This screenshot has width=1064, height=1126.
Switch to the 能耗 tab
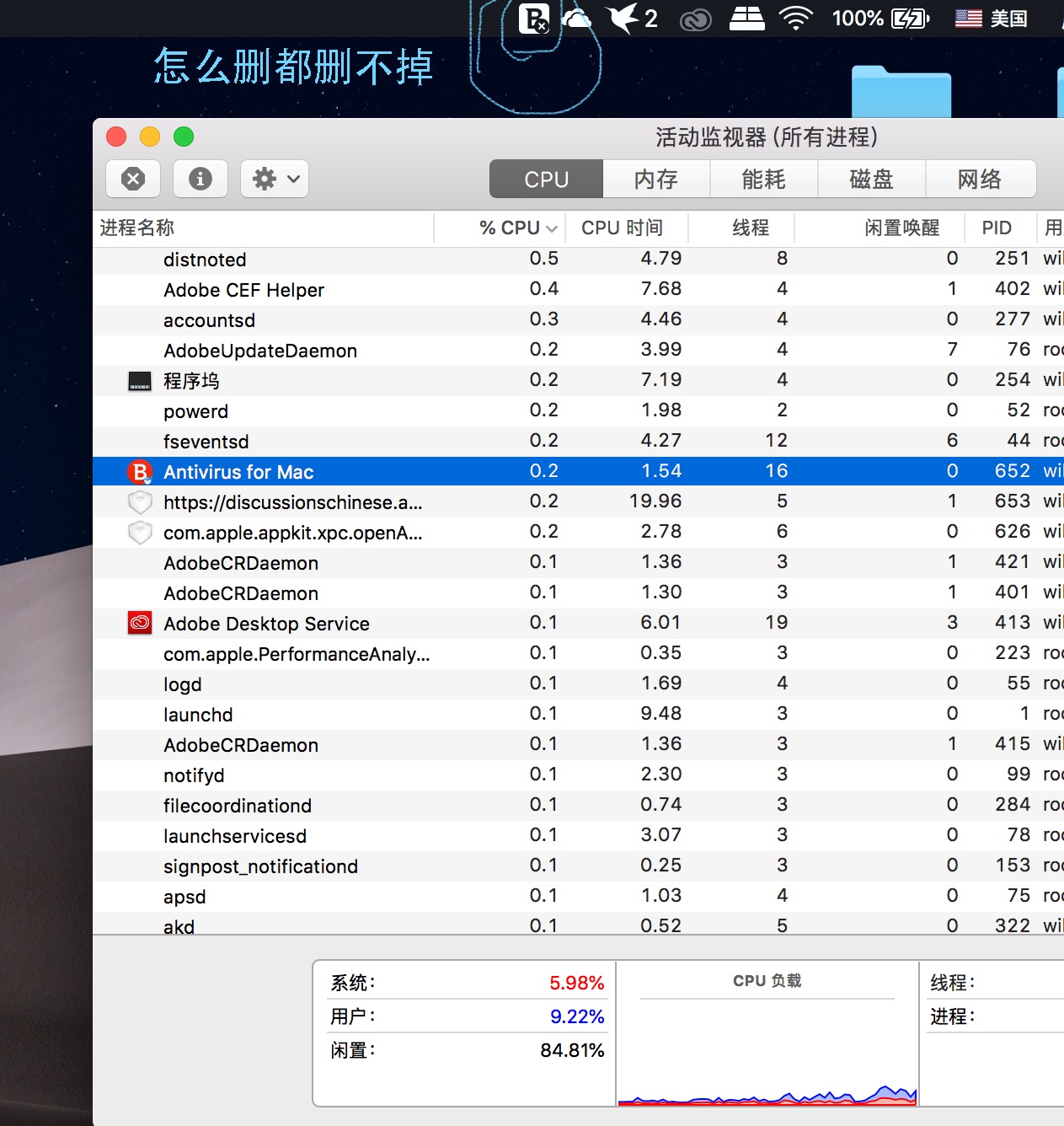pos(763,179)
